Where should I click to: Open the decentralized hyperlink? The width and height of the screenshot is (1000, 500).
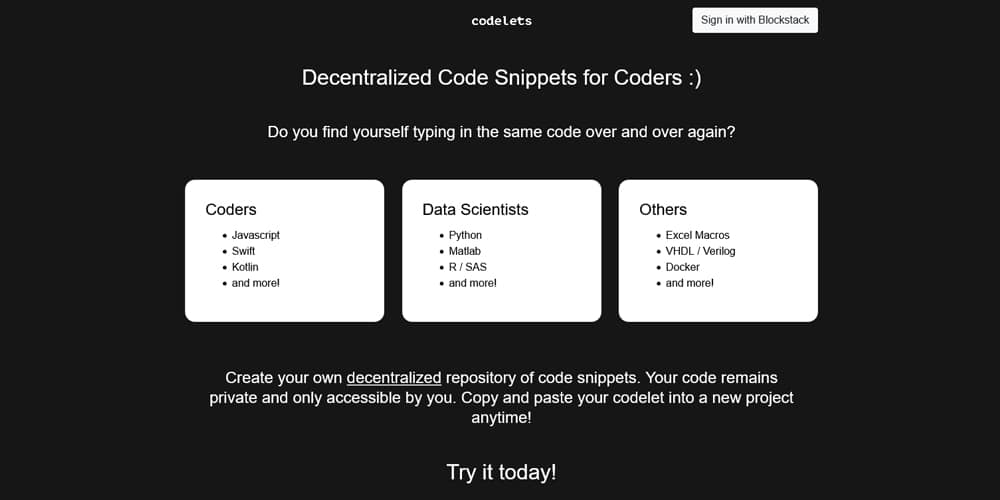click(x=394, y=378)
